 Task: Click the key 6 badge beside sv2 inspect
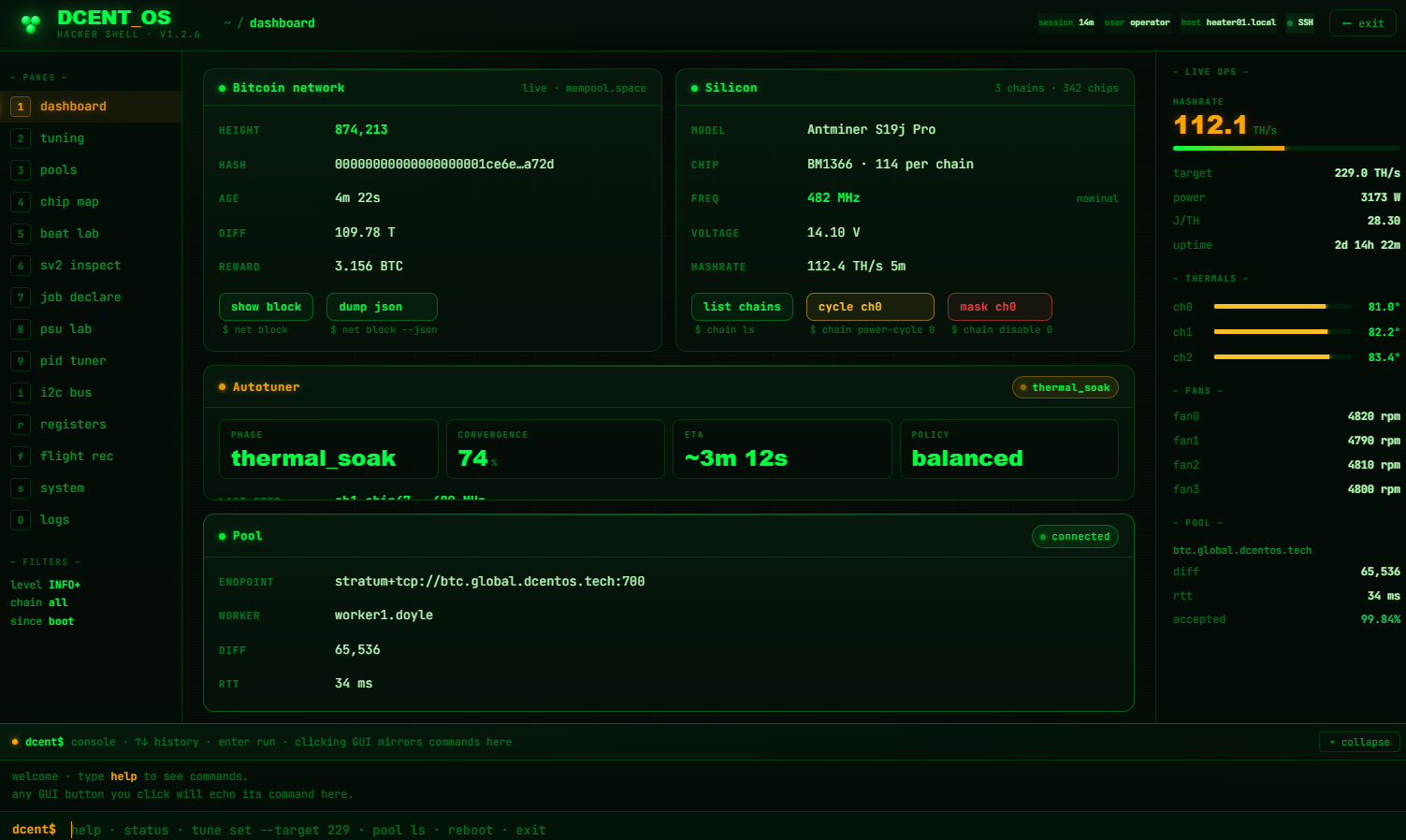[21, 266]
